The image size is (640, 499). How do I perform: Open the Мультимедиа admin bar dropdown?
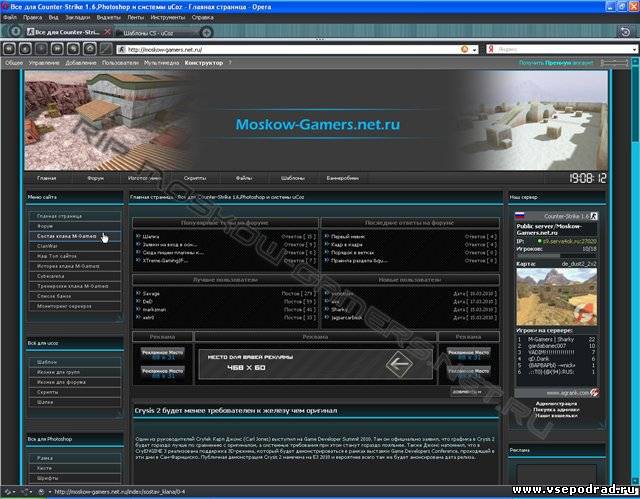pyautogui.click(x=162, y=63)
